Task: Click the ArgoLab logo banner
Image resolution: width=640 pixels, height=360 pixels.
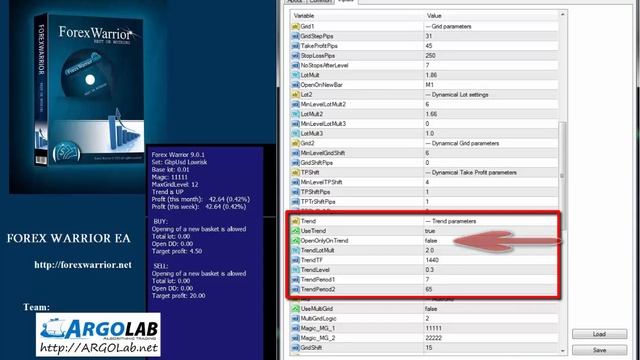Action: [x=98, y=335]
